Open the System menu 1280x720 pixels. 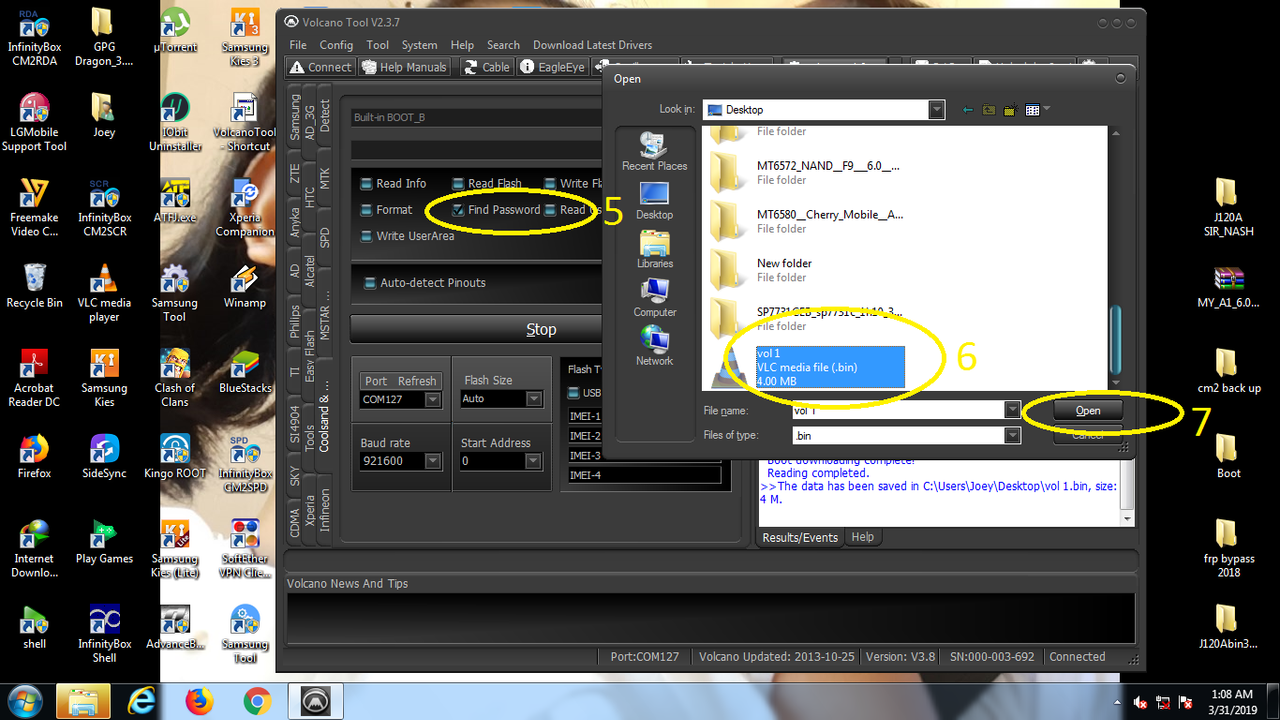pyautogui.click(x=419, y=45)
